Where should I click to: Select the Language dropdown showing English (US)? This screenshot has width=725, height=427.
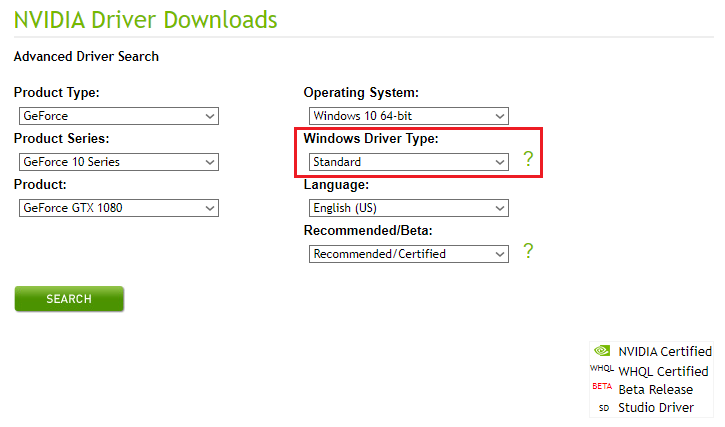point(408,208)
